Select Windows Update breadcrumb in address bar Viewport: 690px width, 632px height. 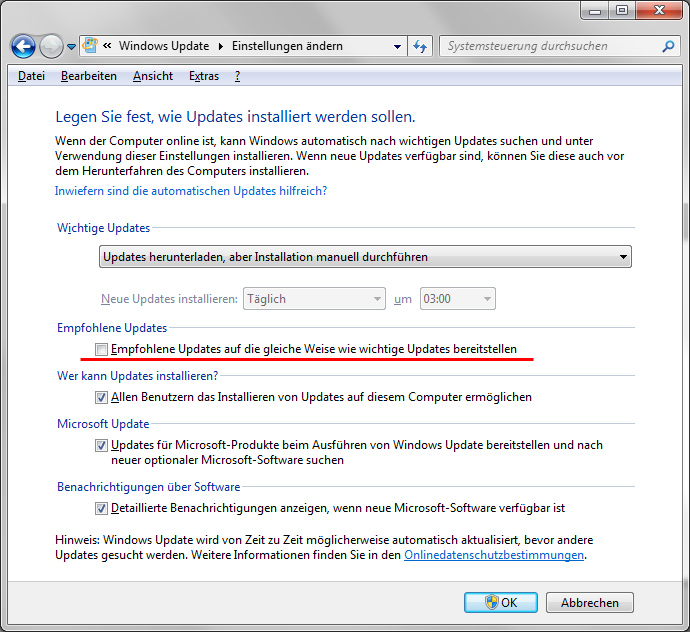point(164,46)
